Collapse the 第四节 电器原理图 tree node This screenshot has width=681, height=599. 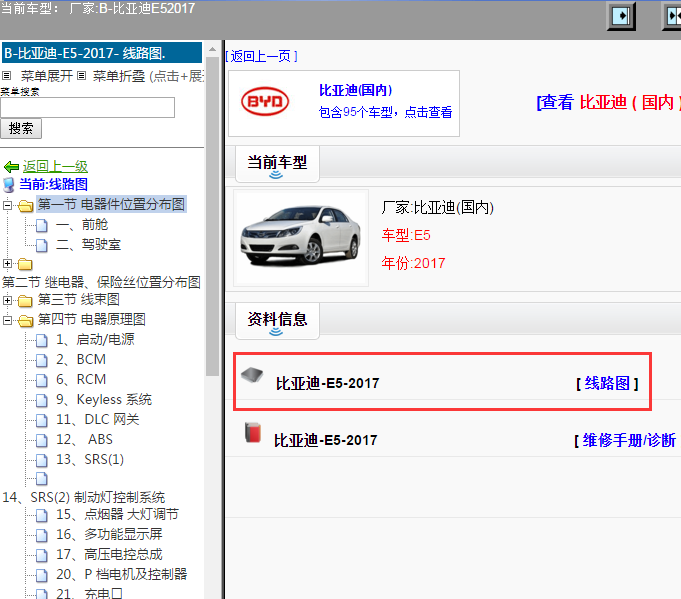tap(8, 320)
